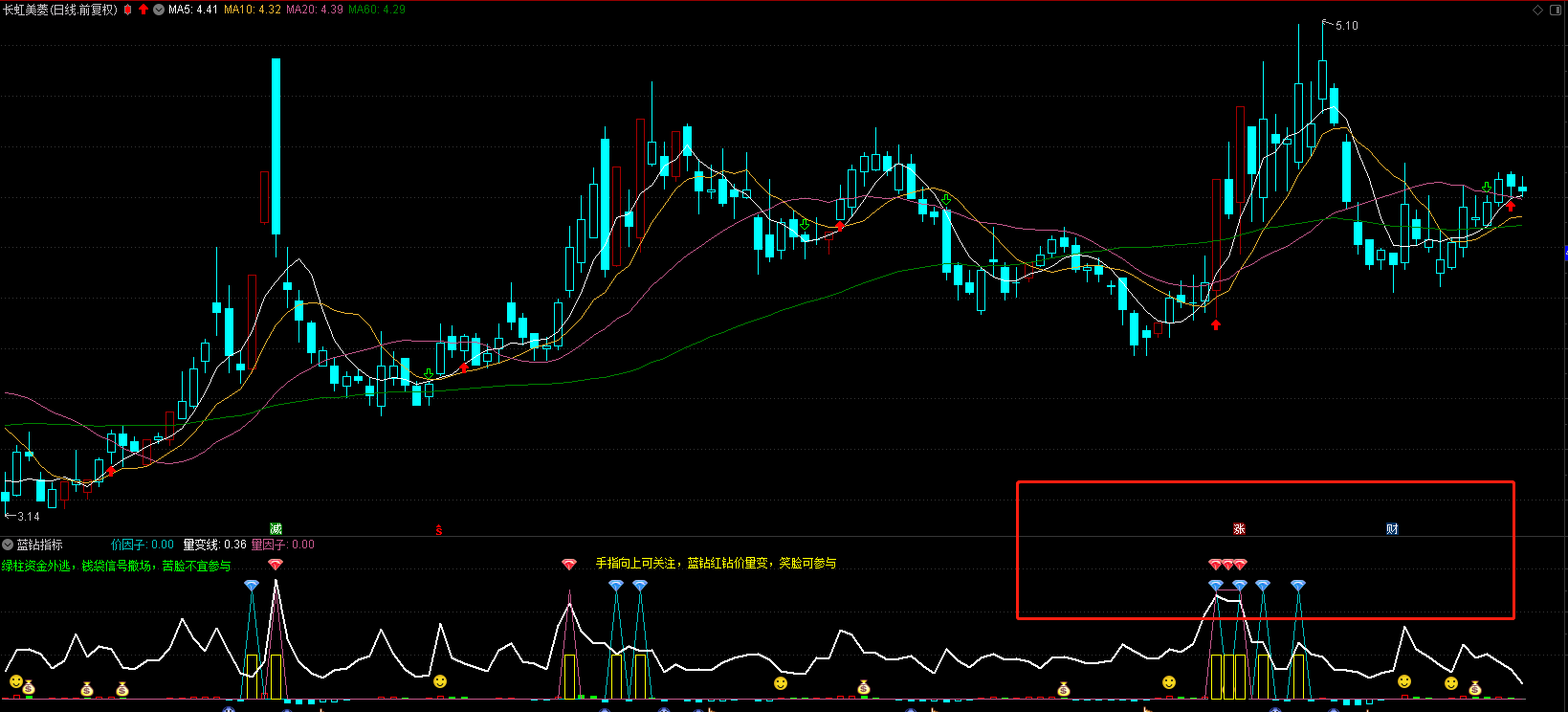1568x712 pixels.
Task: Click the 量变线: 0.36 value
Action: pyautogui.click(x=215, y=545)
